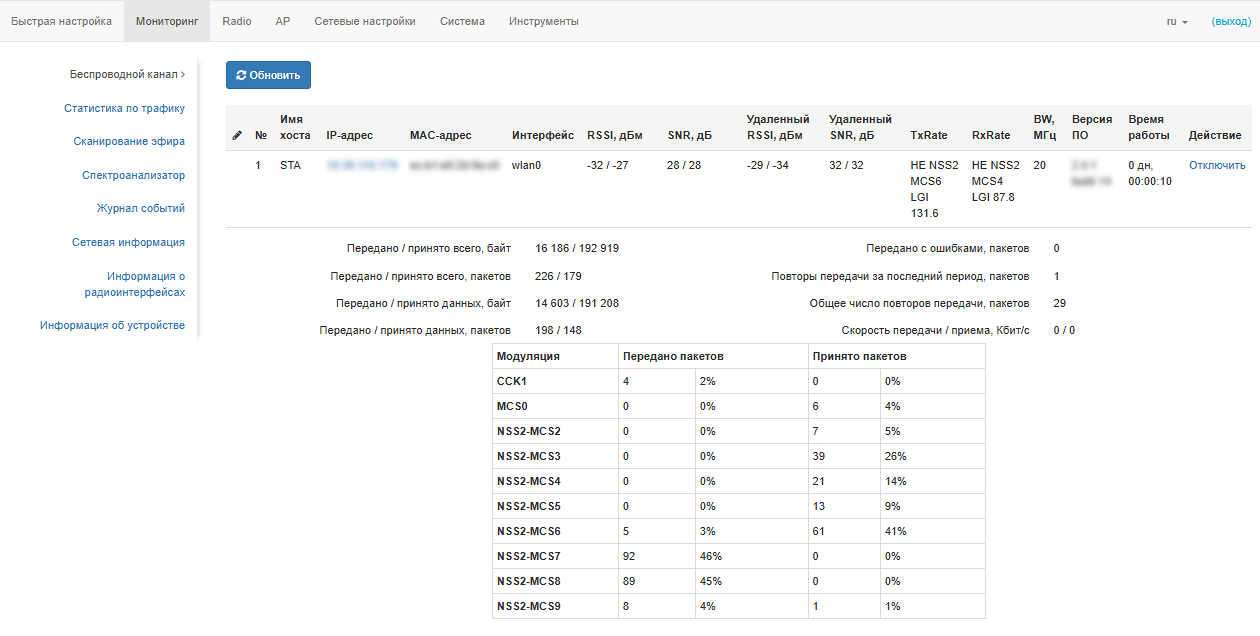Viewport: 1260px width, 636px height.
Task: Click the Обновить refresh button
Action: [268, 75]
